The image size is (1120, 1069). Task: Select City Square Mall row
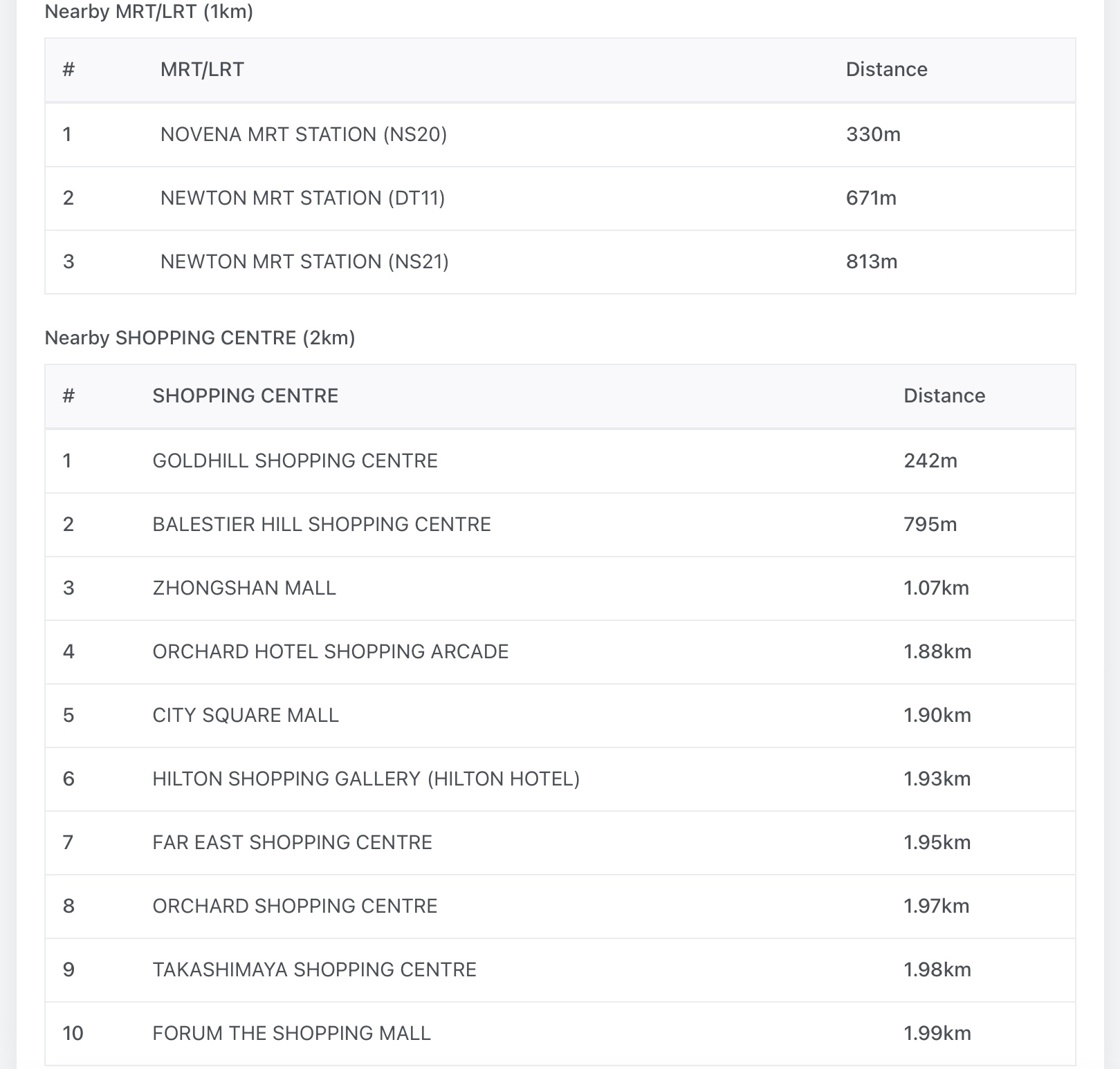(245, 715)
